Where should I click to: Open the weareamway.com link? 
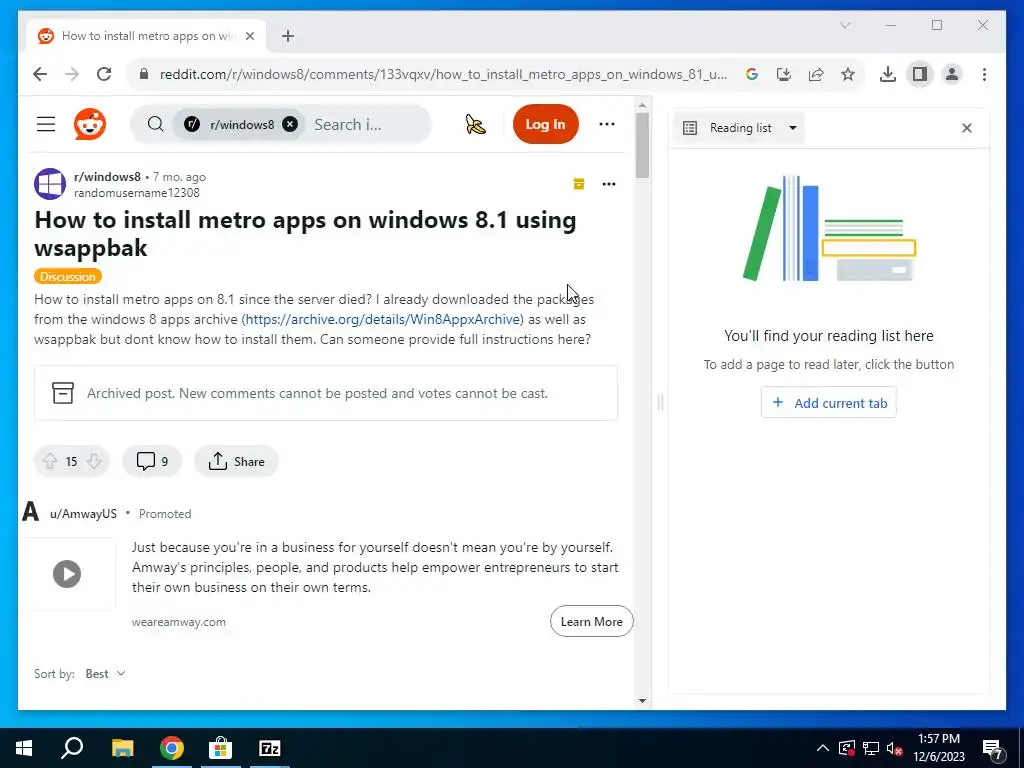click(x=179, y=622)
